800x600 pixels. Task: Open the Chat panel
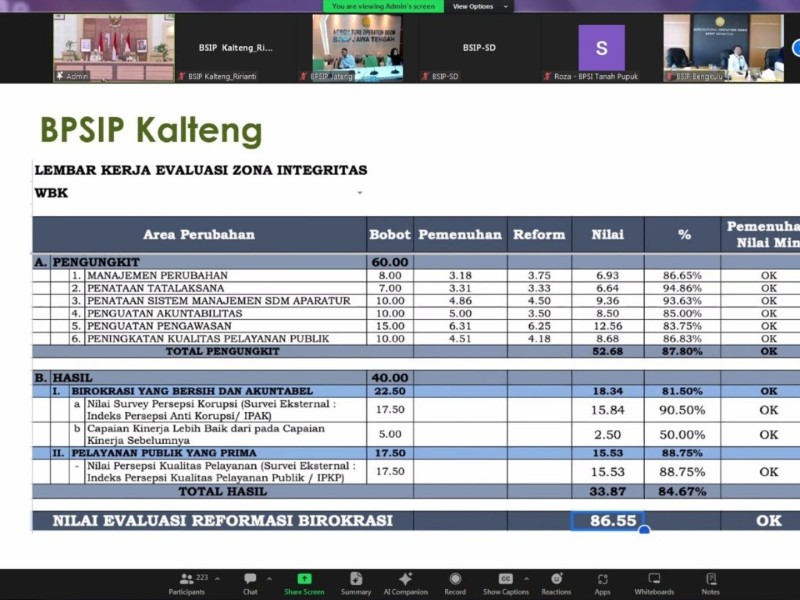(250, 581)
